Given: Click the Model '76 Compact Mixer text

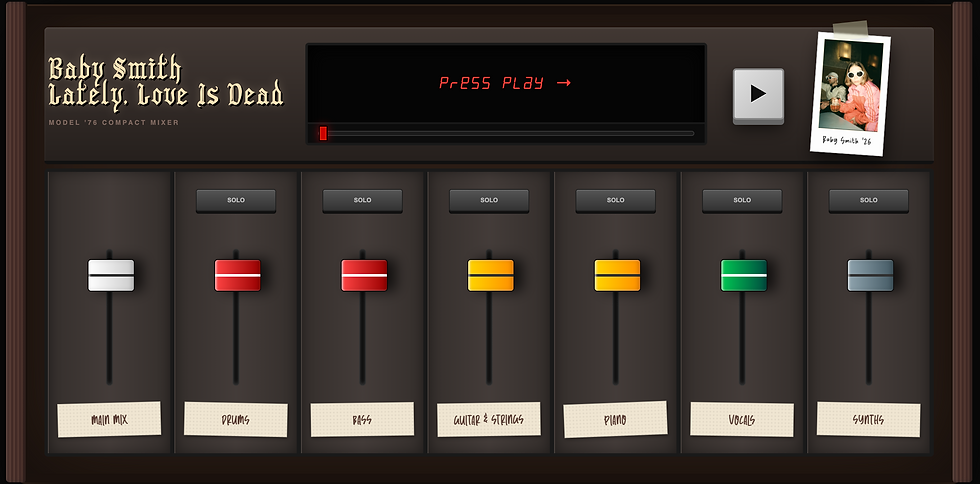Looking at the screenshot, I should pyautogui.click(x=114, y=123).
